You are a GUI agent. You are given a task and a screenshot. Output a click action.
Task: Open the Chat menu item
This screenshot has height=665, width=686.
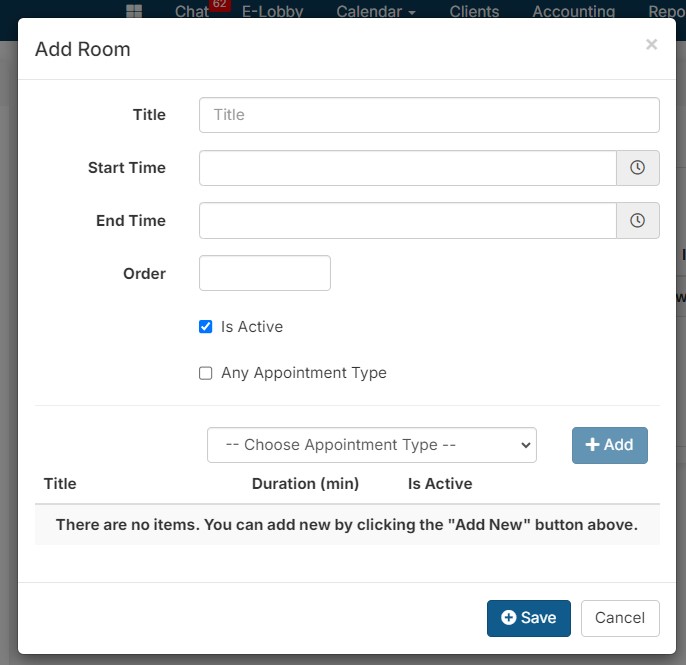(x=191, y=12)
